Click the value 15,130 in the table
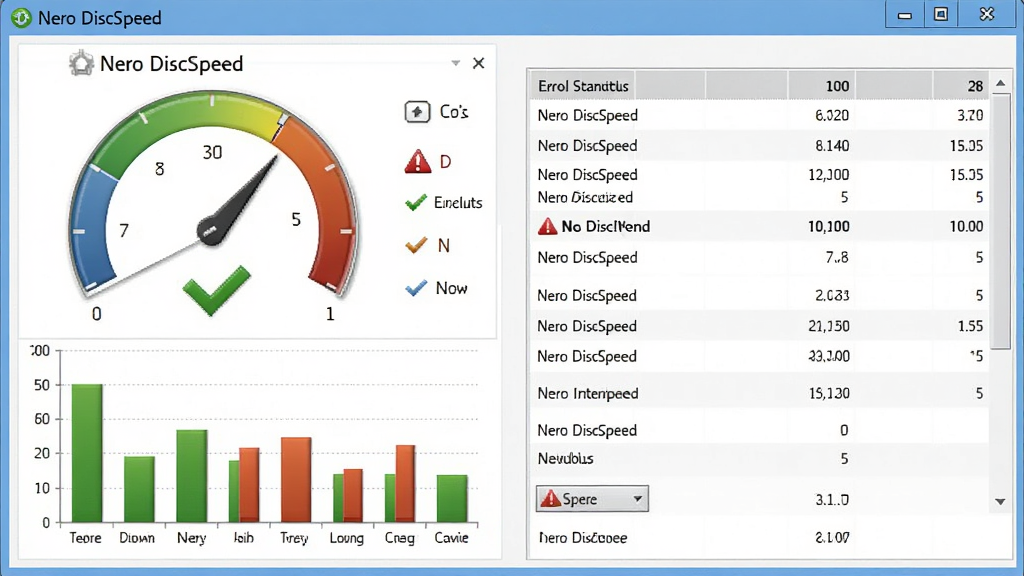This screenshot has width=1024, height=576. click(x=829, y=393)
